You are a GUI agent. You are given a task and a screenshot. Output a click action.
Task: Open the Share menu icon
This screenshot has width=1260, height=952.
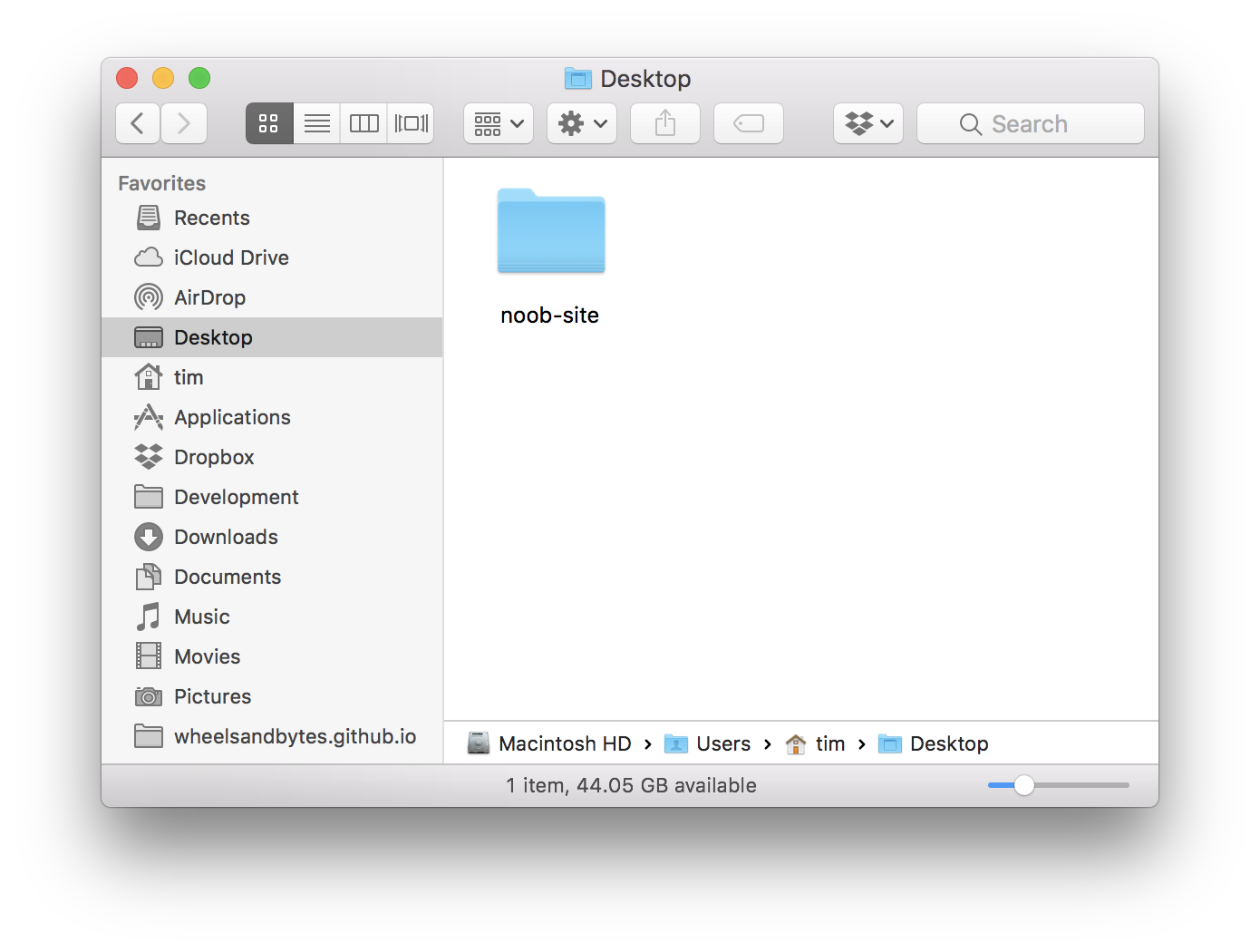(x=664, y=123)
